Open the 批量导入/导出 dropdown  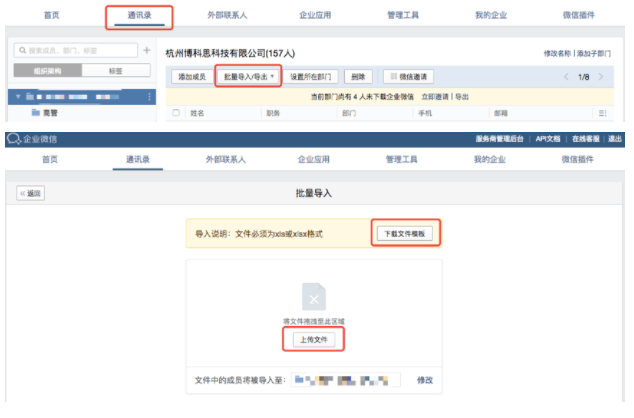[248, 76]
